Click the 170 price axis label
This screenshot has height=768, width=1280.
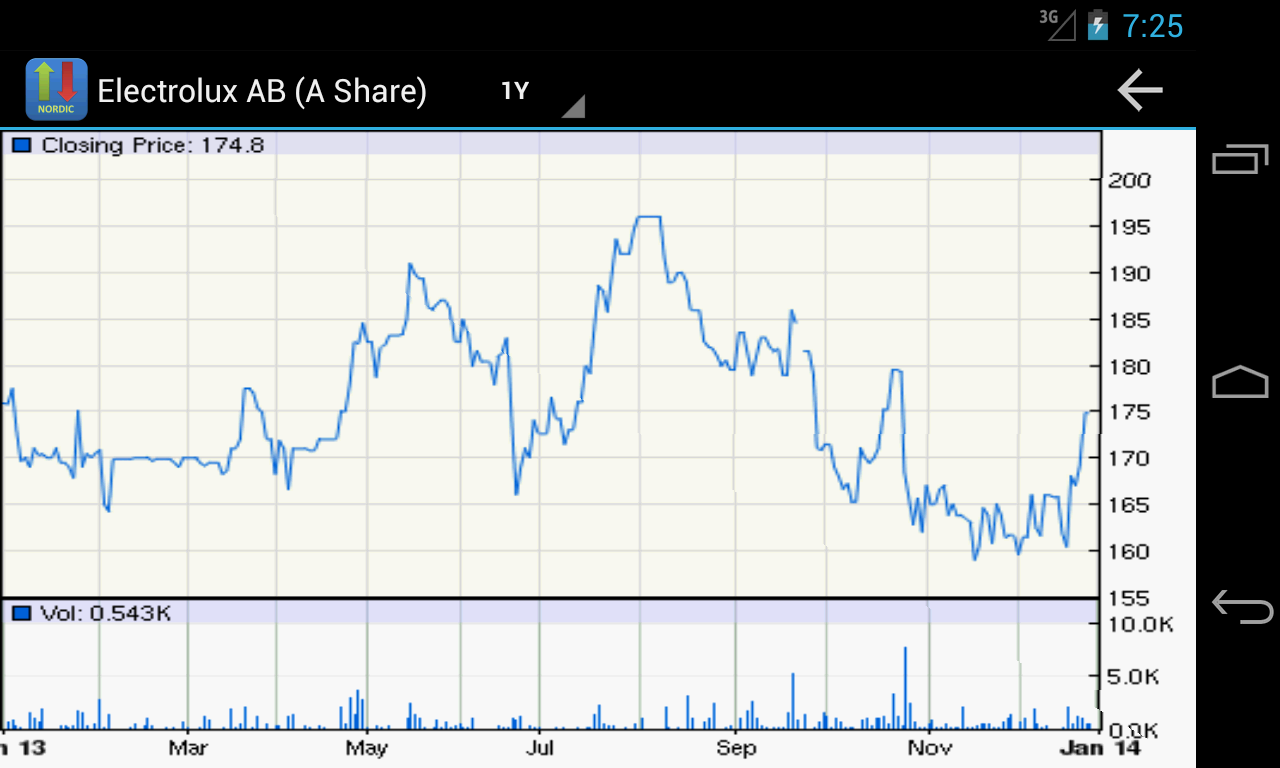[x=1129, y=459]
